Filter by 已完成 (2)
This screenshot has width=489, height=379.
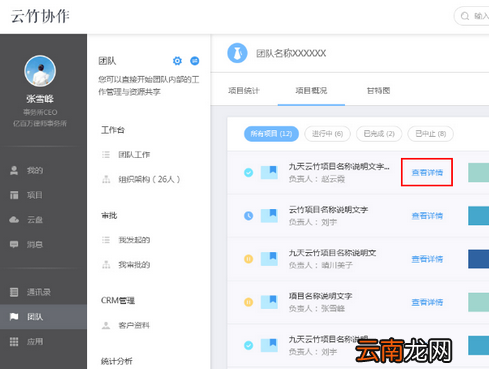pyautogui.click(x=379, y=134)
